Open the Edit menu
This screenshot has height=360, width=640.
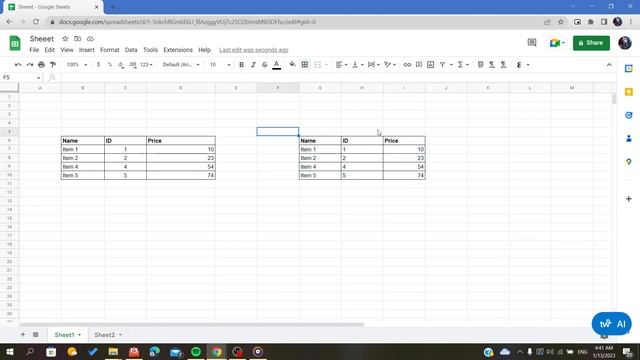[49, 50]
